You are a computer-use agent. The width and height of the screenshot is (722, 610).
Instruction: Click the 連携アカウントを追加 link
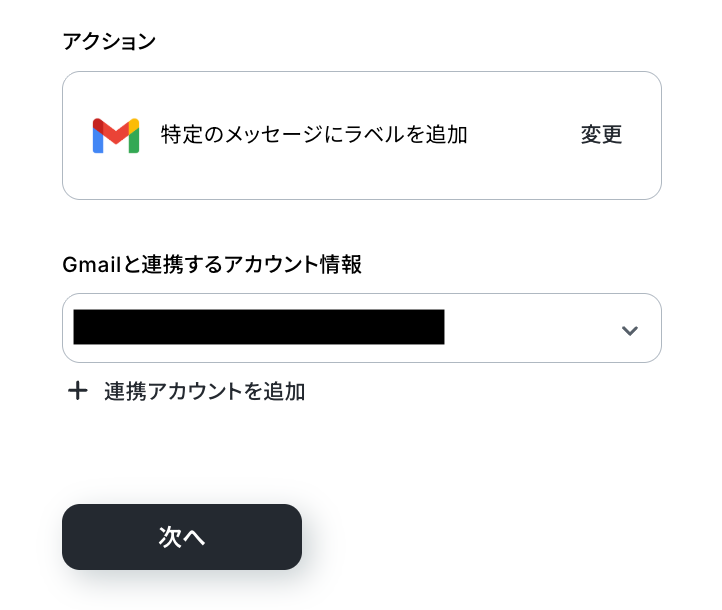pyautogui.click(x=204, y=391)
